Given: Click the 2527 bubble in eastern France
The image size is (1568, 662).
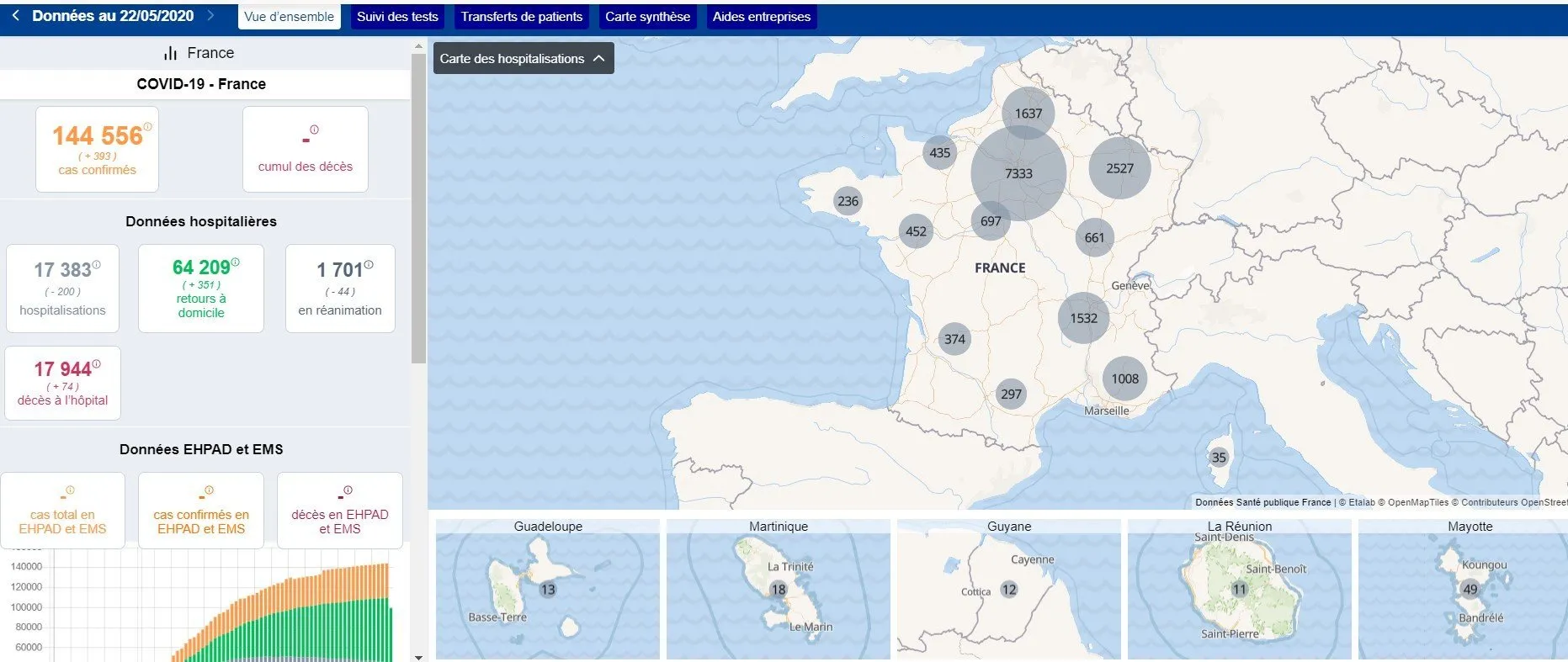Looking at the screenshot, I should [x=1119, y=168].
